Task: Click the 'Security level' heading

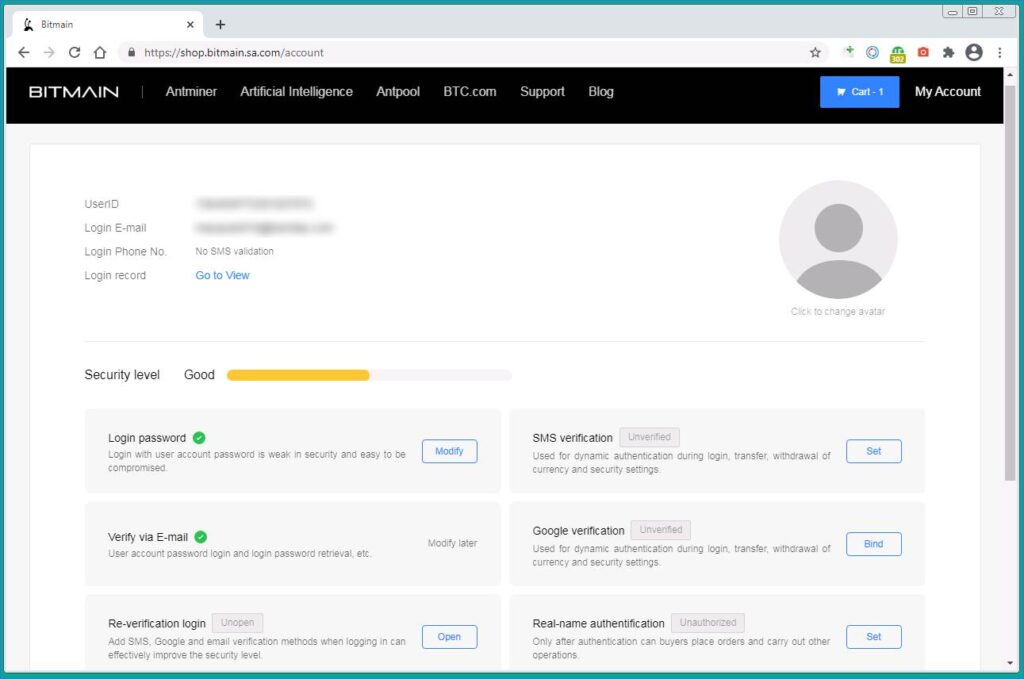Action: click(x=122, y=375)
